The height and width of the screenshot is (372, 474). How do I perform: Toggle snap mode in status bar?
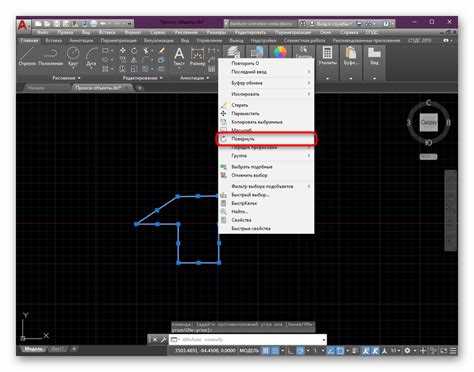tap(275, 351)
